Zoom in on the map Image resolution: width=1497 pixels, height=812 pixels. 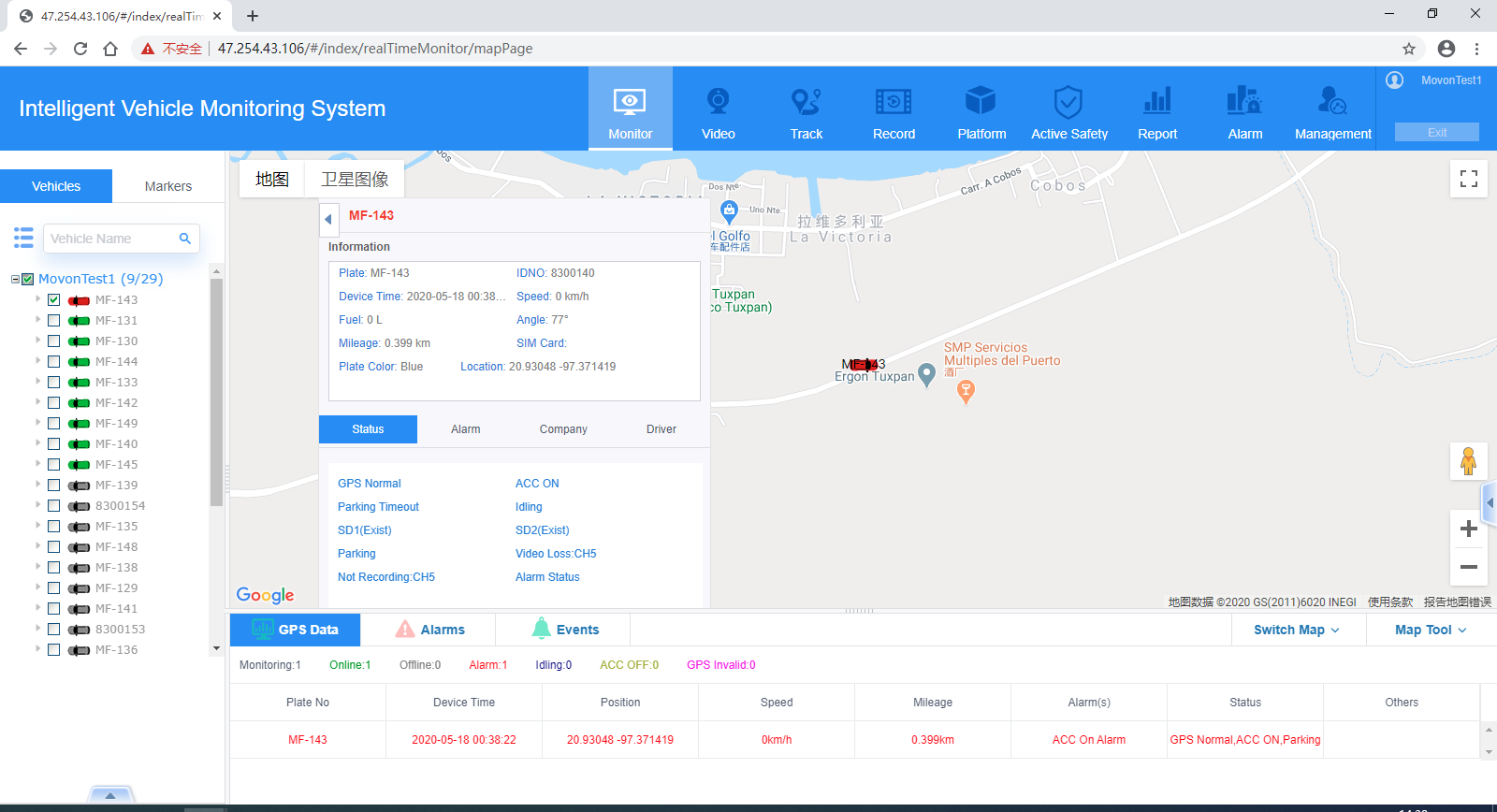point(1469,529)
